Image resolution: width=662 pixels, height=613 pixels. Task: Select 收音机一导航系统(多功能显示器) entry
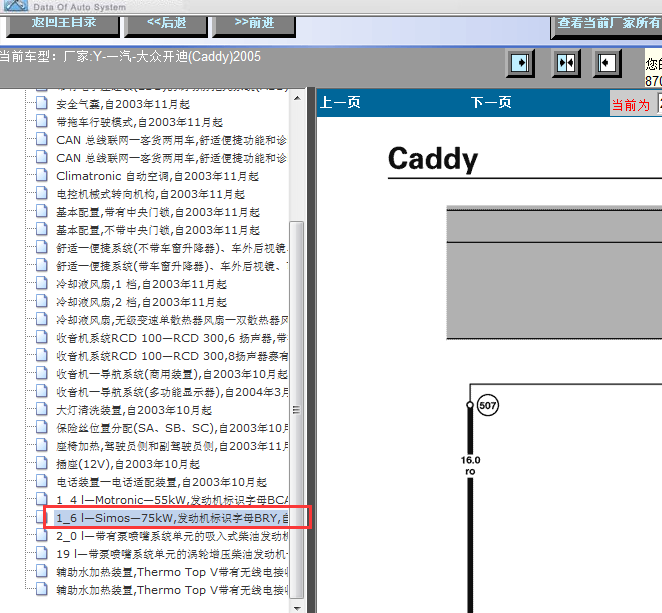[172, 392]
